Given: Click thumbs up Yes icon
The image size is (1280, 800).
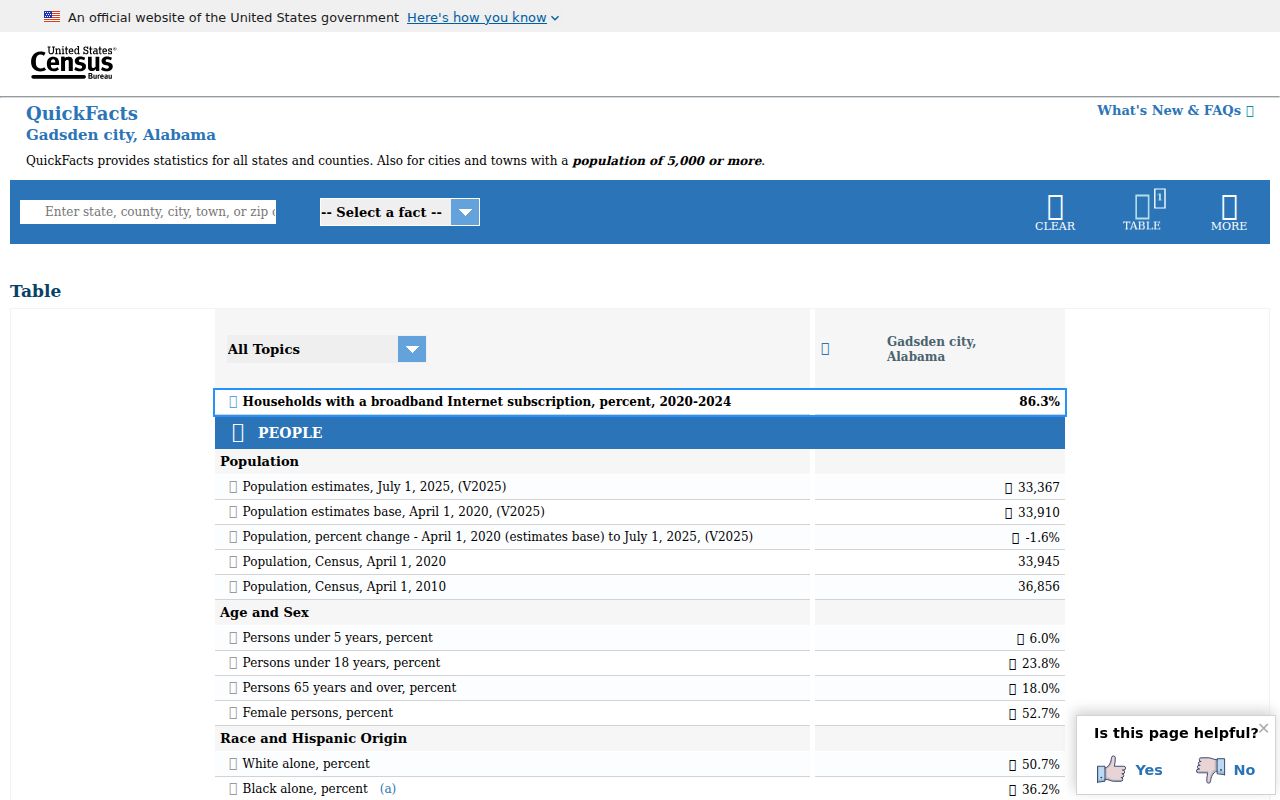Looking at the screenshot, I should point(1111,769).
